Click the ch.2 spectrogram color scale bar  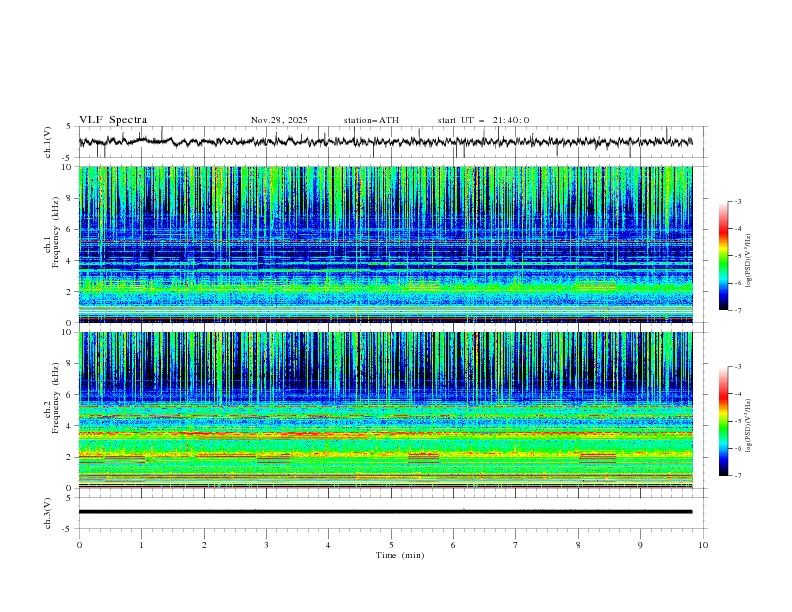[723, 421]
